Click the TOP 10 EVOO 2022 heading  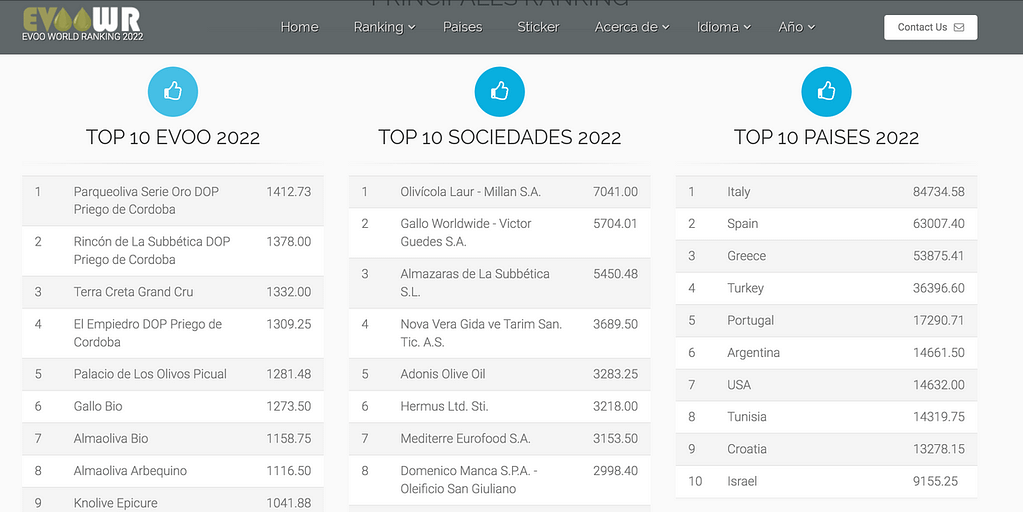click(173, 137)
